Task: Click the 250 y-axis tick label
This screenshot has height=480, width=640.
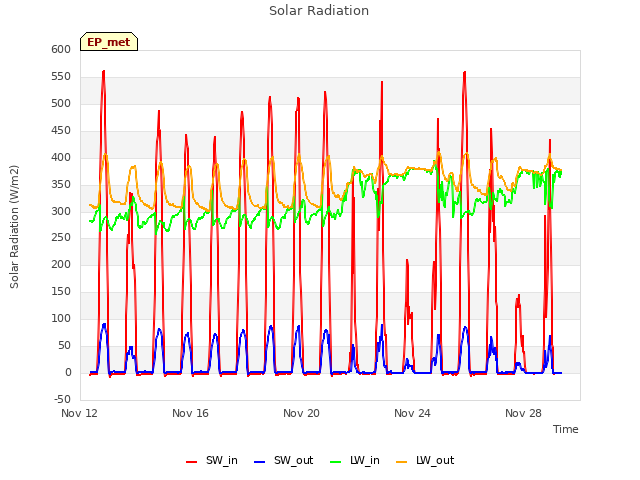Action: [61, 237]
